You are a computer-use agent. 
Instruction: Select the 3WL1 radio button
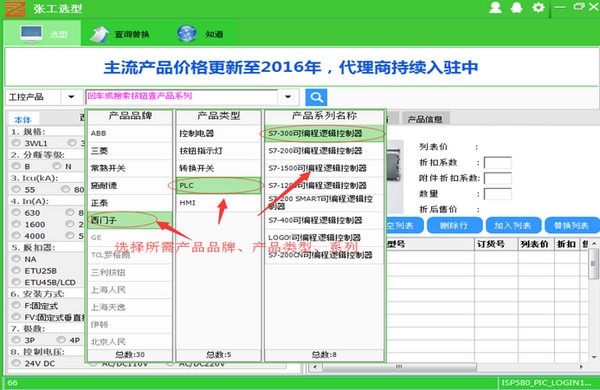click(x=16, y=143)
